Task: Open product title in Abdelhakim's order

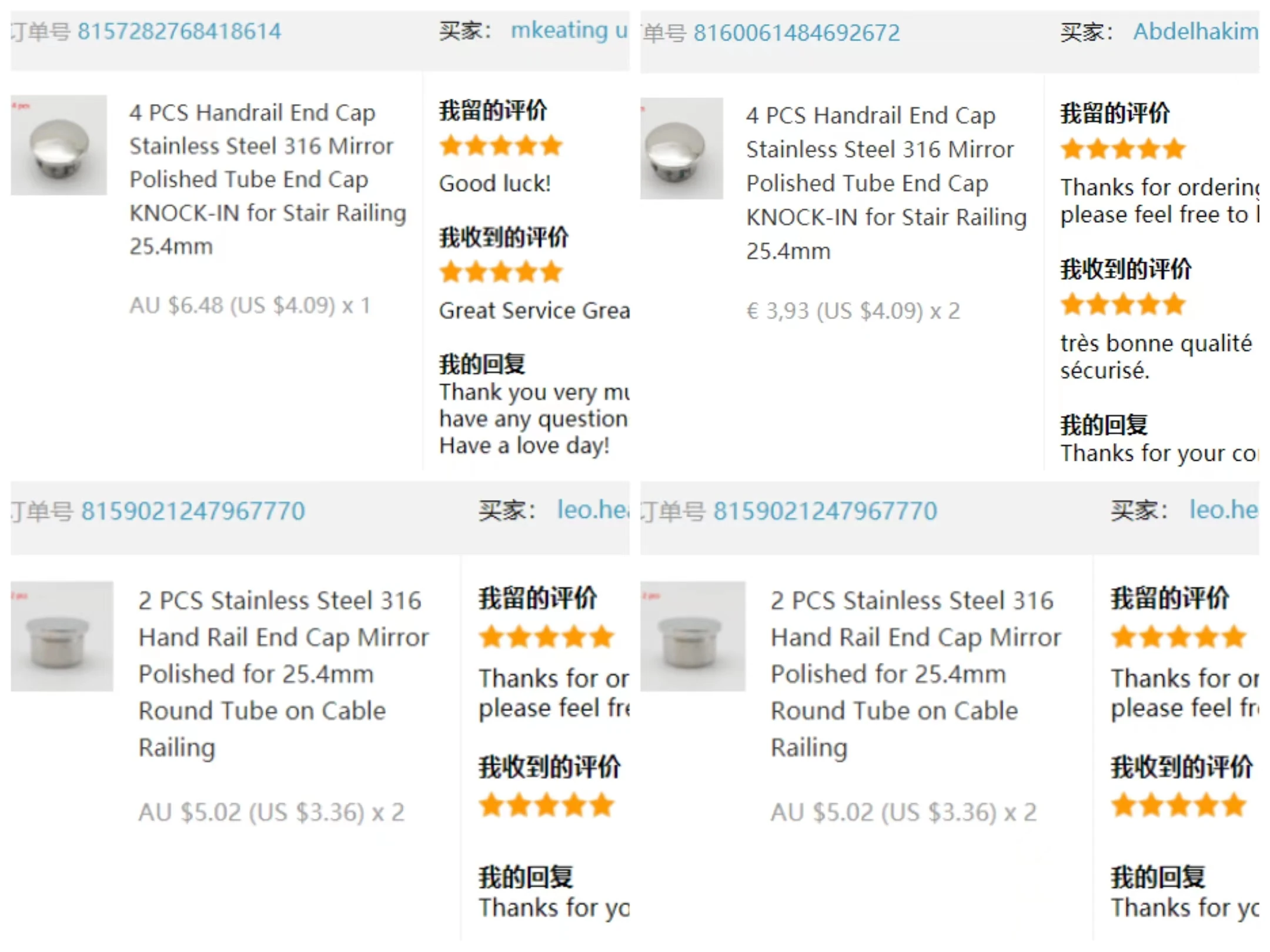Action: [x=885, y=182]
